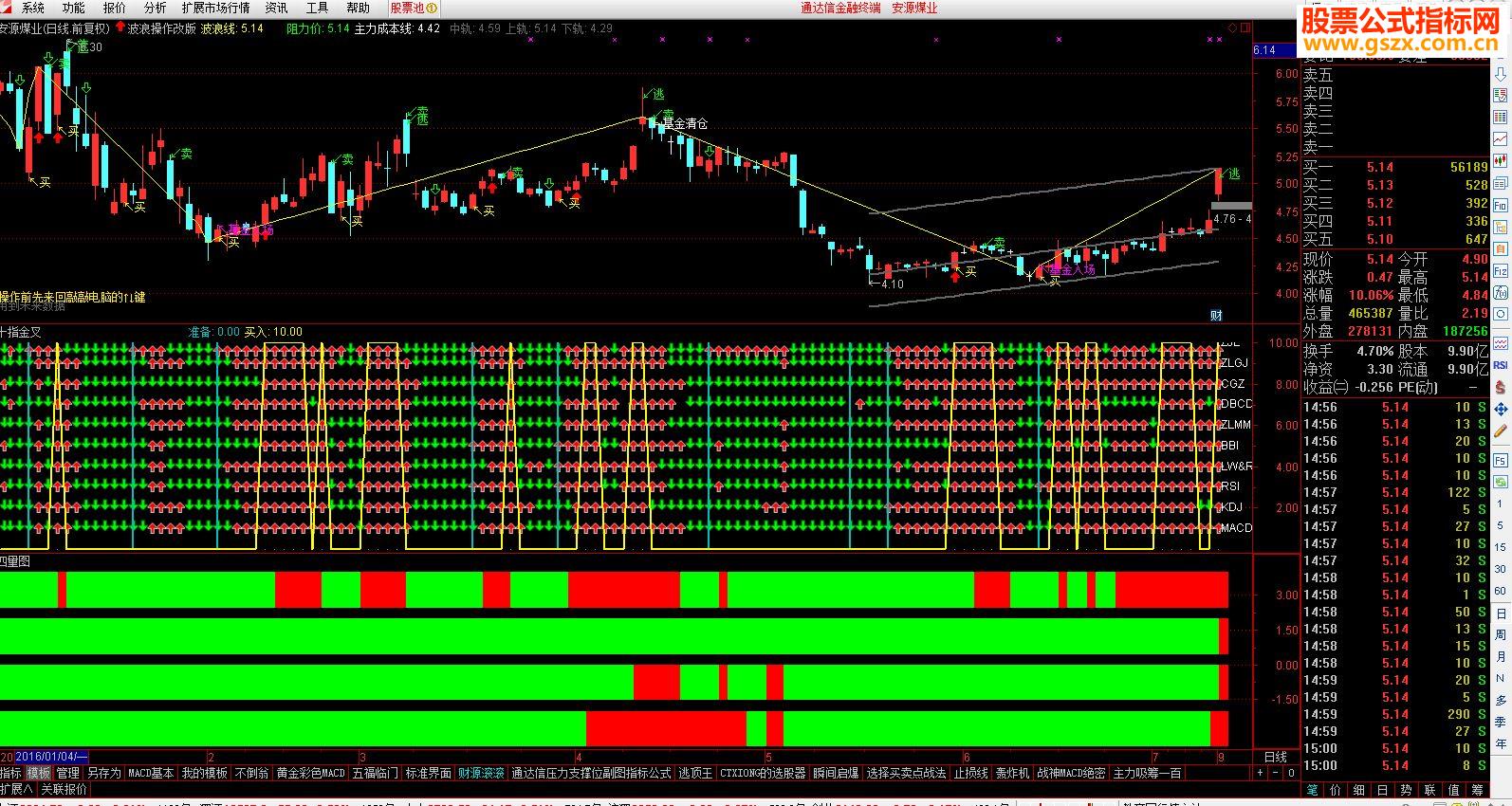Open the 帮助 menu

point(358,8)
